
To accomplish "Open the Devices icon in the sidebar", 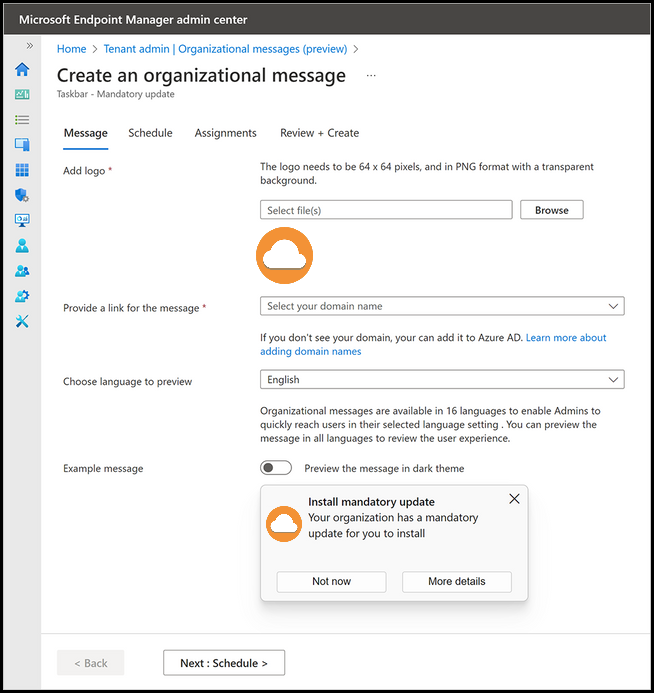I will (22, 144).
